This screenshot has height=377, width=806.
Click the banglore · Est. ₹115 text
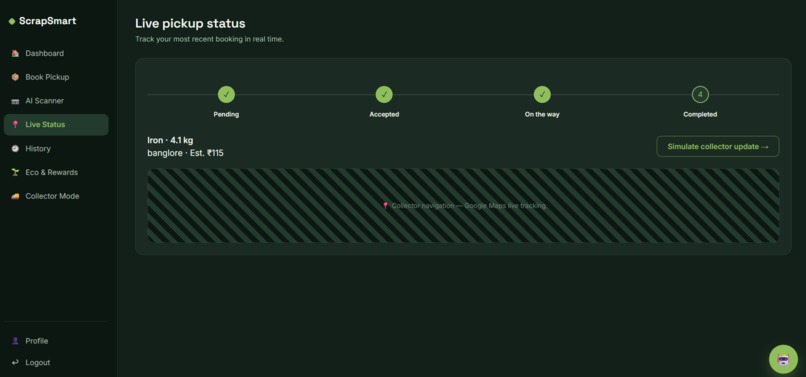[x=185, y=153]
